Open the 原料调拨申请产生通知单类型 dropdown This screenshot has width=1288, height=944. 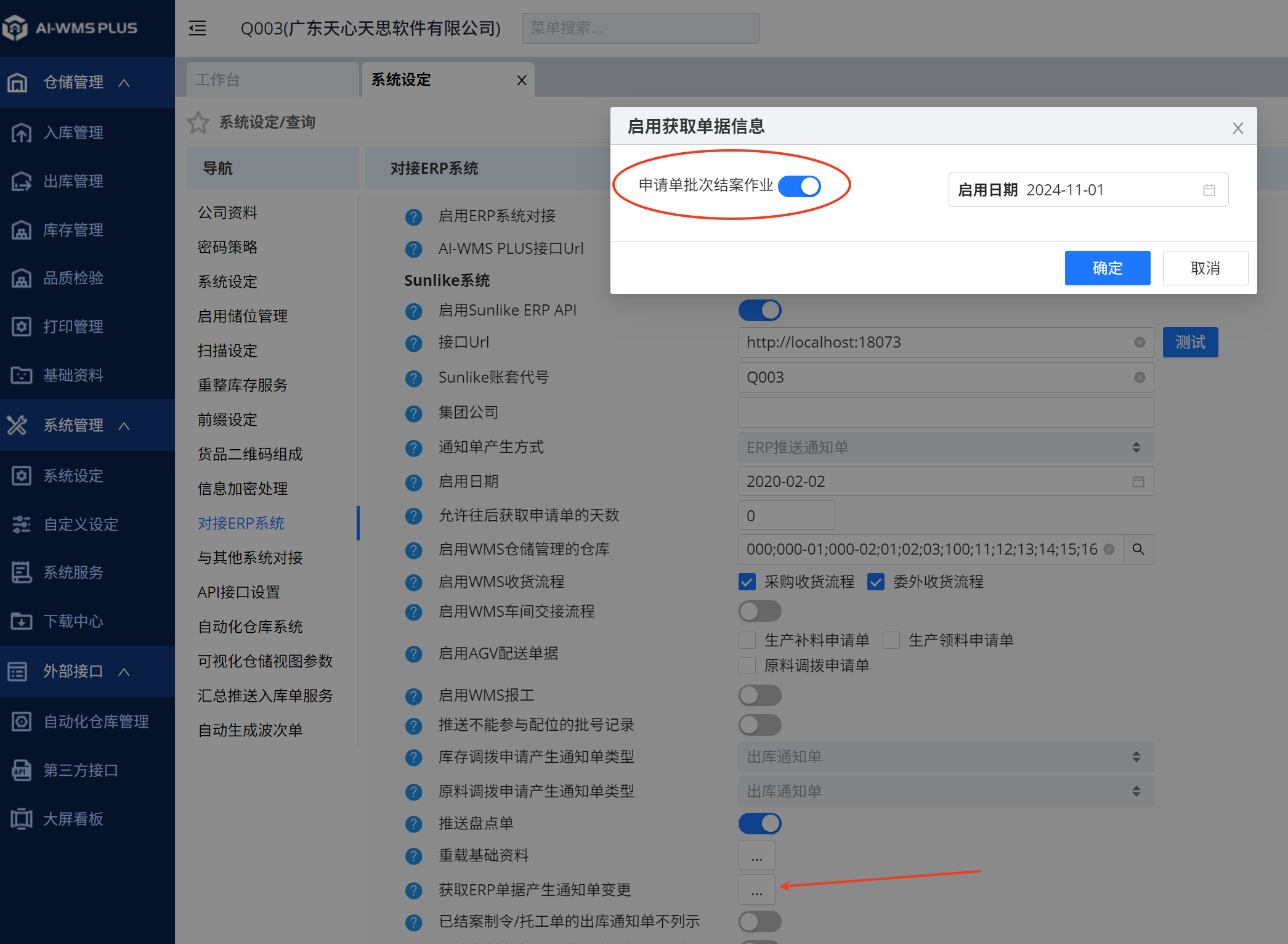(946, 791)
